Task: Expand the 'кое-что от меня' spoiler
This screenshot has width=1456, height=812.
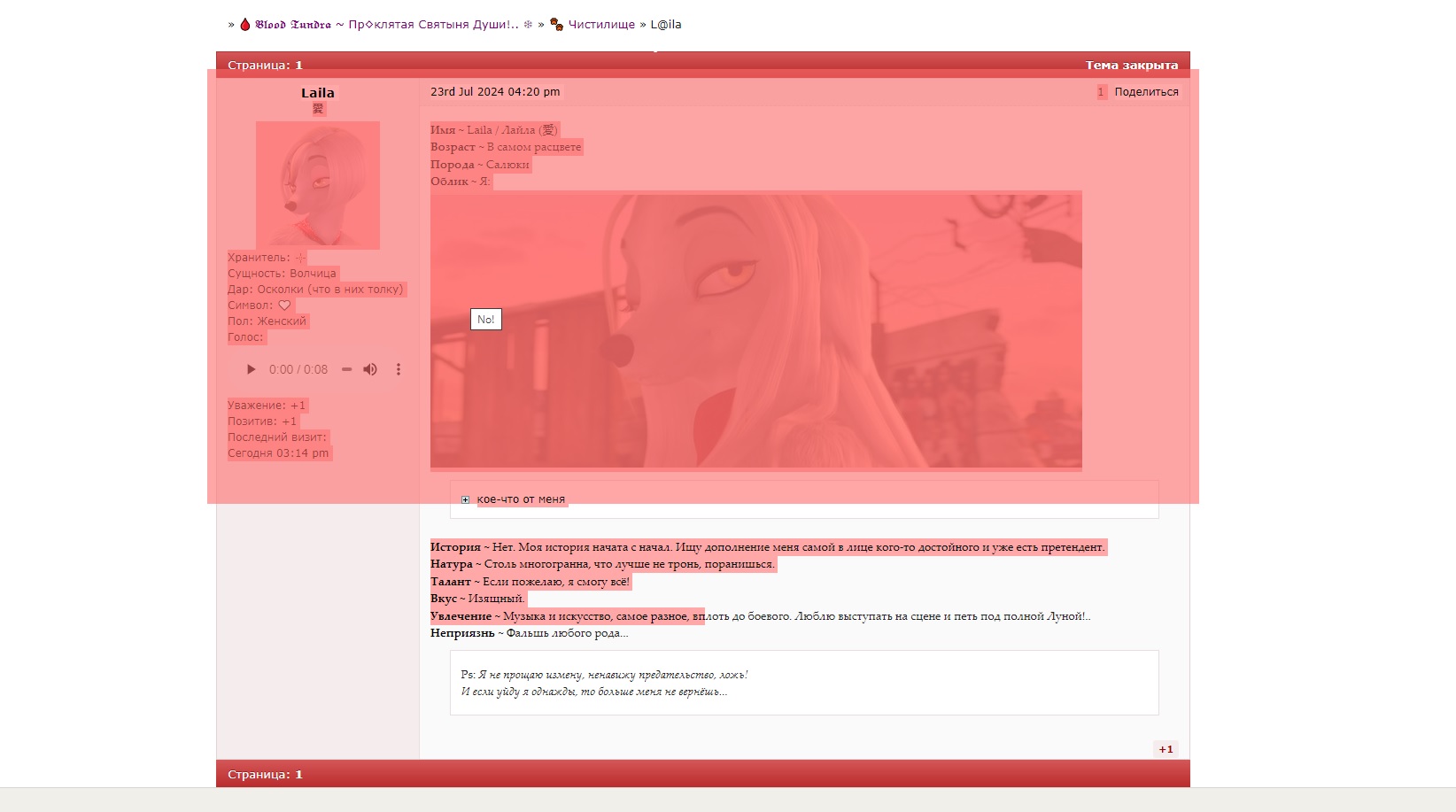Action: [x=521, y=499]
